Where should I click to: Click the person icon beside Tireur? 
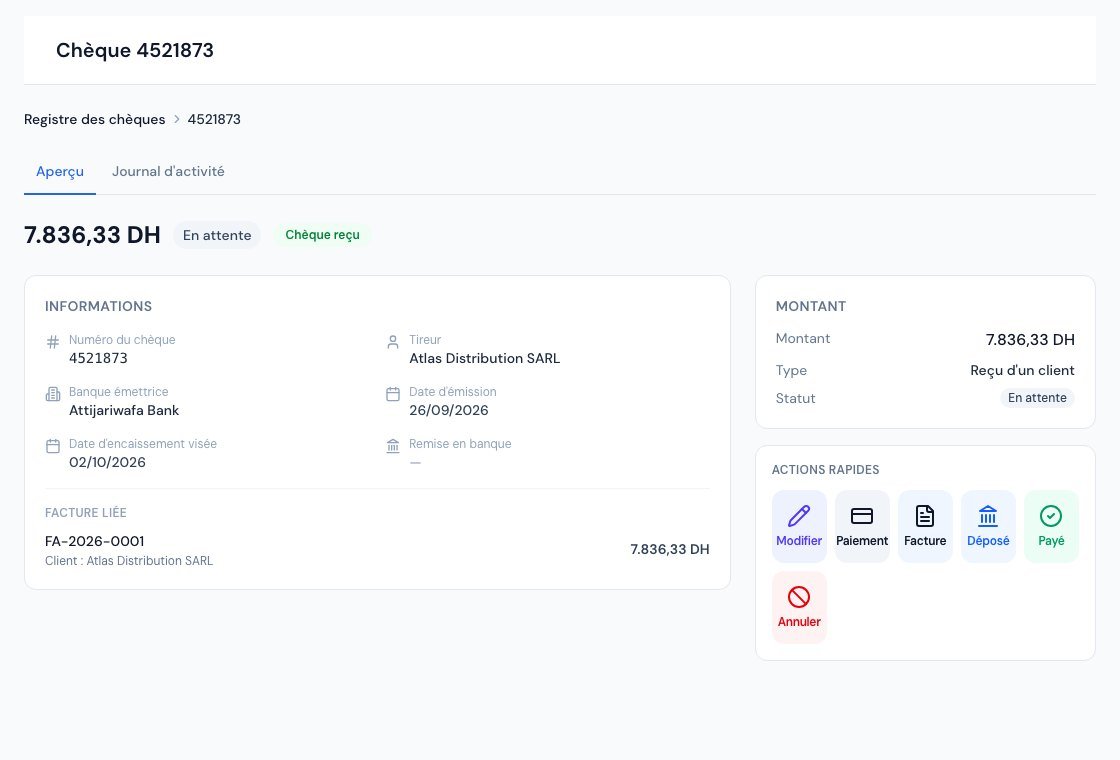coord(393,342)
